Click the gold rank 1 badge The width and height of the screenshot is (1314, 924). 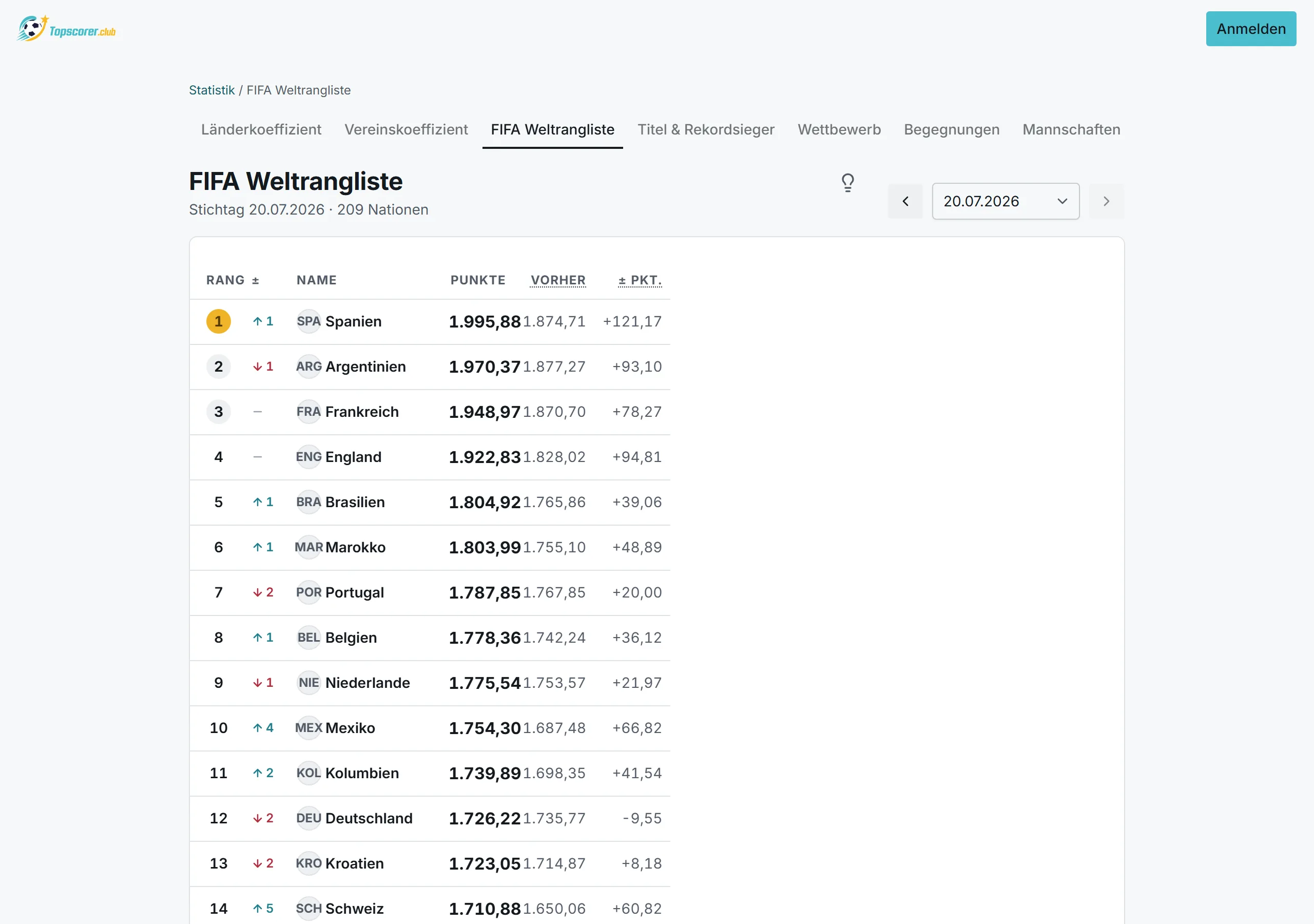219,321
